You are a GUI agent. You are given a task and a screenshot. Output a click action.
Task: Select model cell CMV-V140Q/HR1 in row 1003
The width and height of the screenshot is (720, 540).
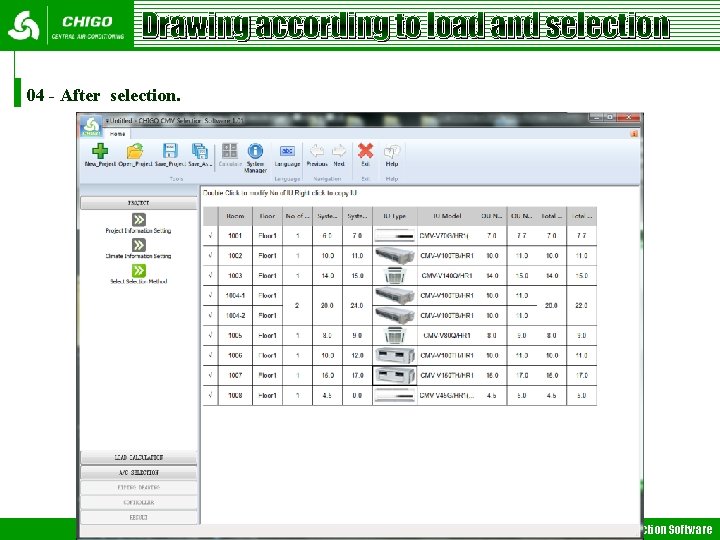pos(447,276)
